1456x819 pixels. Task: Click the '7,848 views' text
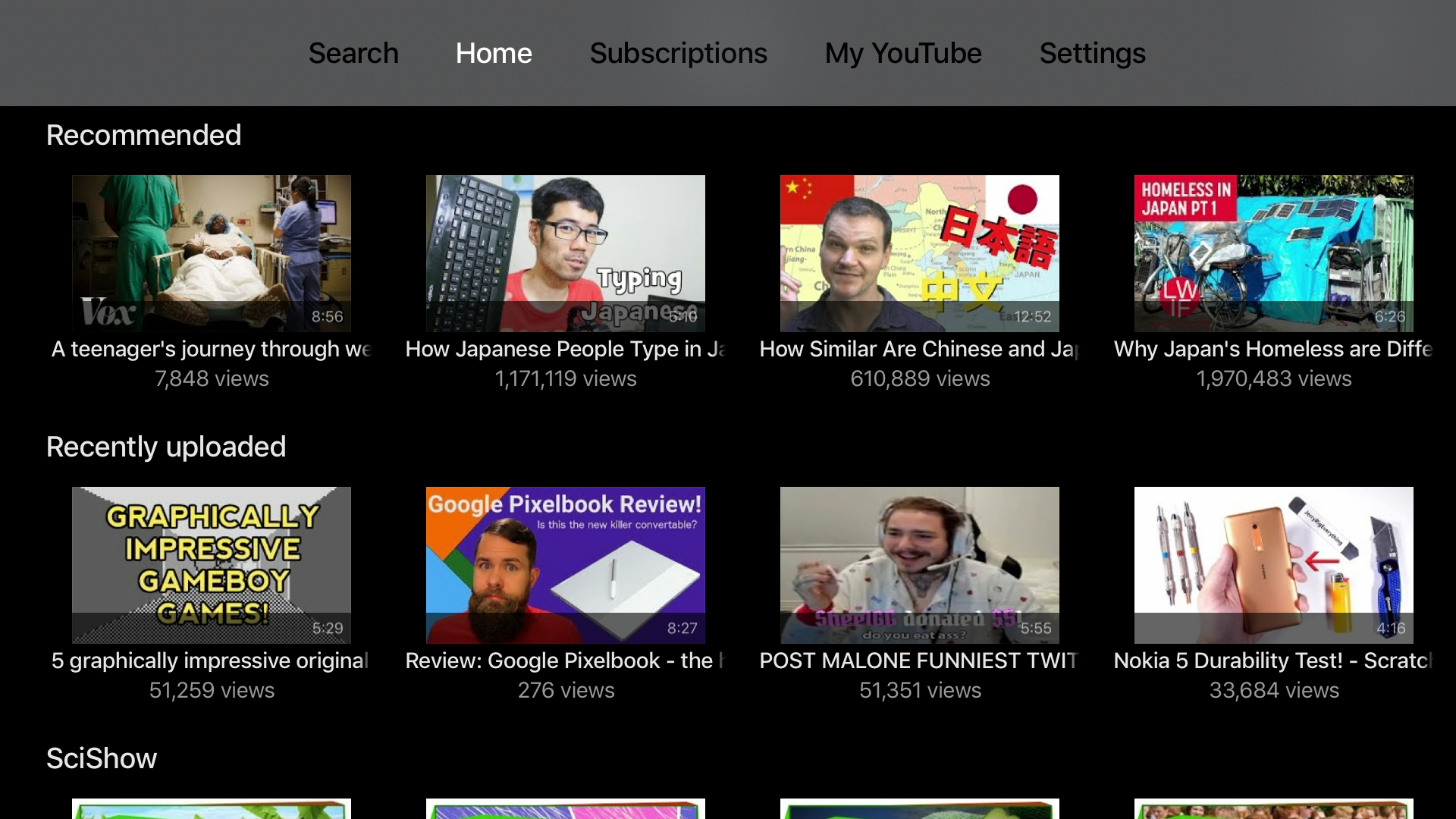(212, 378)
